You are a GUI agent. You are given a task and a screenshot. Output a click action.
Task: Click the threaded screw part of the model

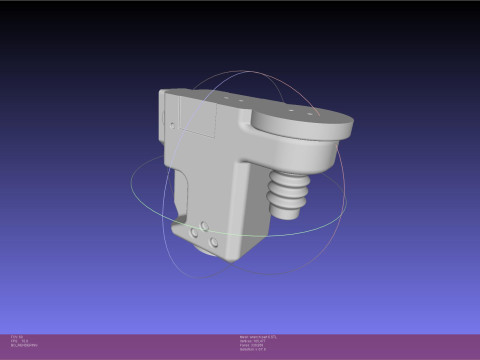(x=288, y=195)
